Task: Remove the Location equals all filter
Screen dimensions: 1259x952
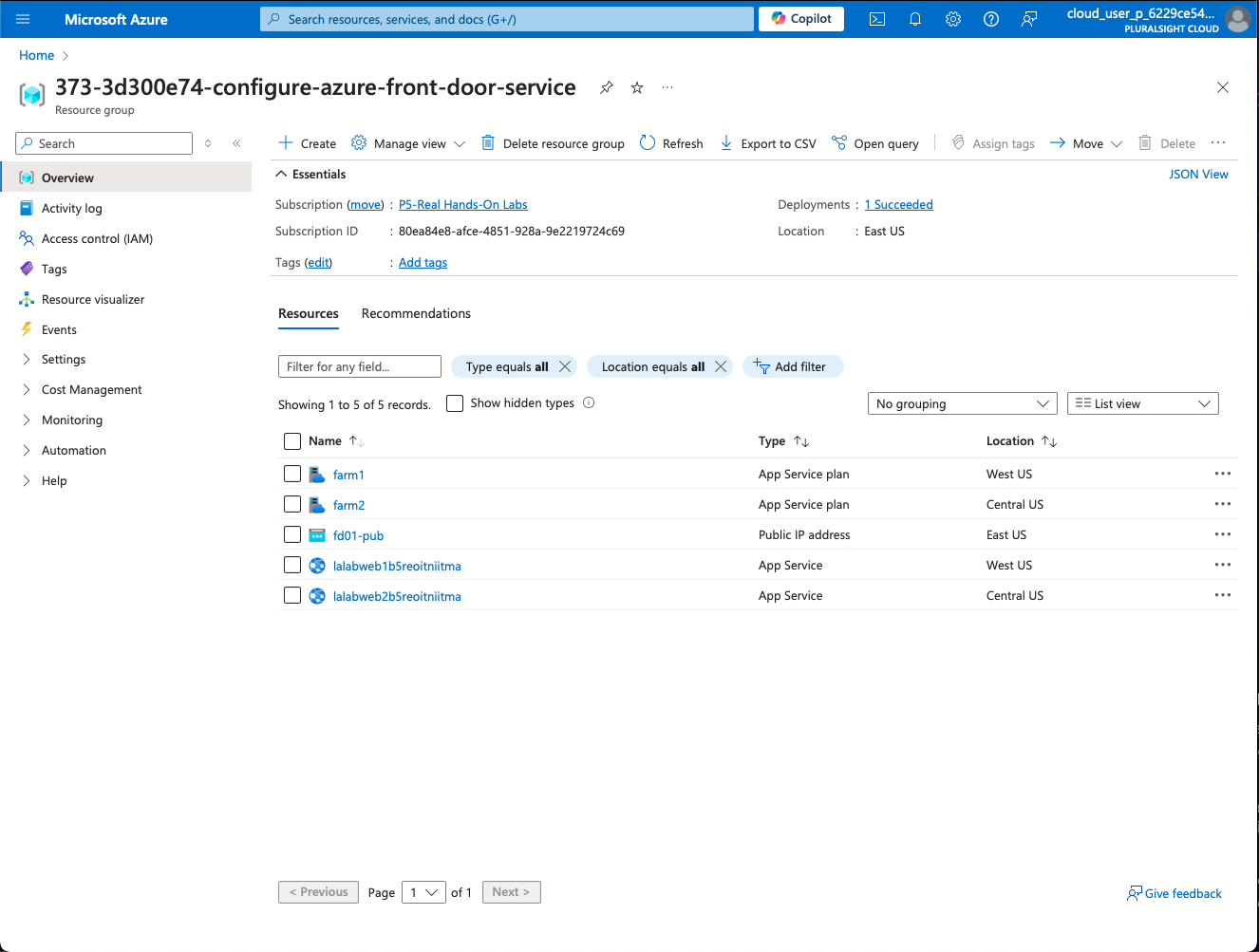Action: pos(721,366)
